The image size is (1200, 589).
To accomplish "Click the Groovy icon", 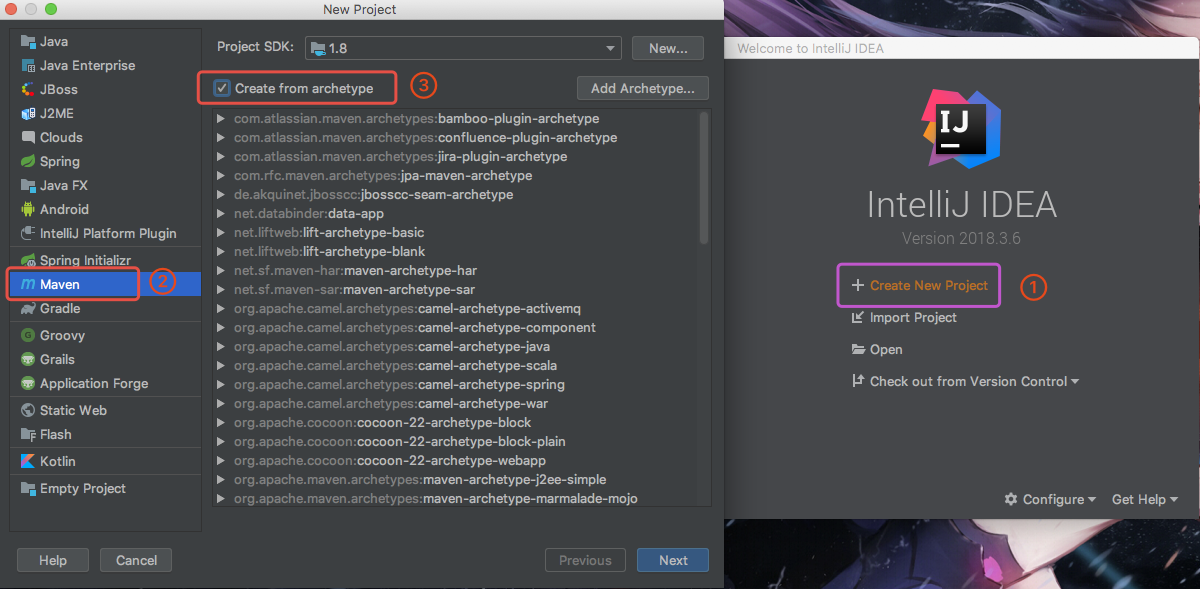I will point(28,336).
